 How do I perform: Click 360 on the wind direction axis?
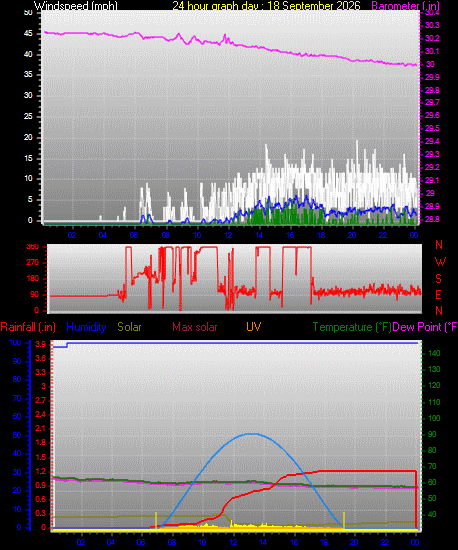point(33,247)
